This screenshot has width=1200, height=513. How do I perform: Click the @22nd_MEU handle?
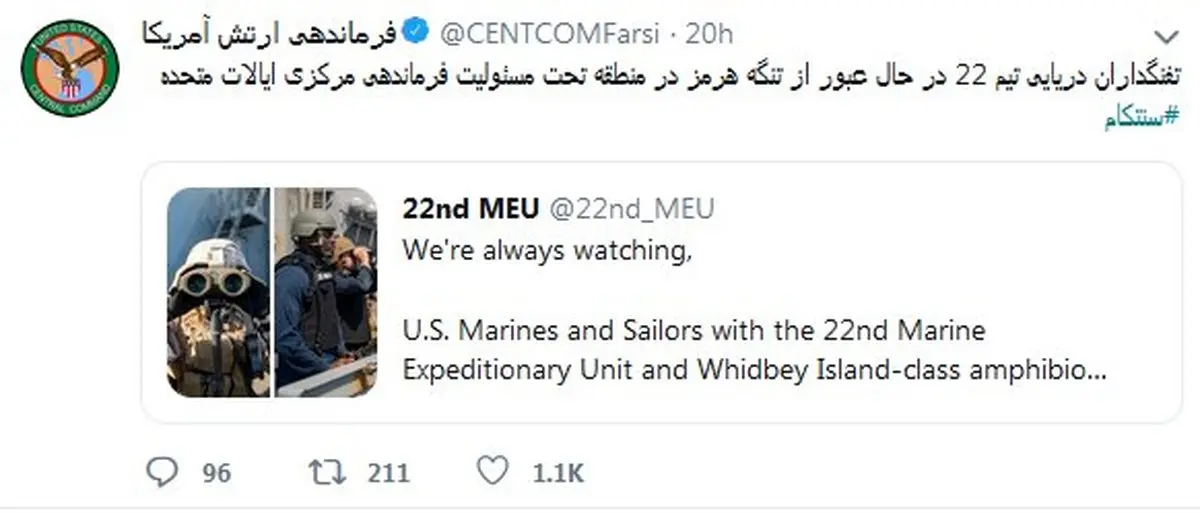[x=632, y=208]
